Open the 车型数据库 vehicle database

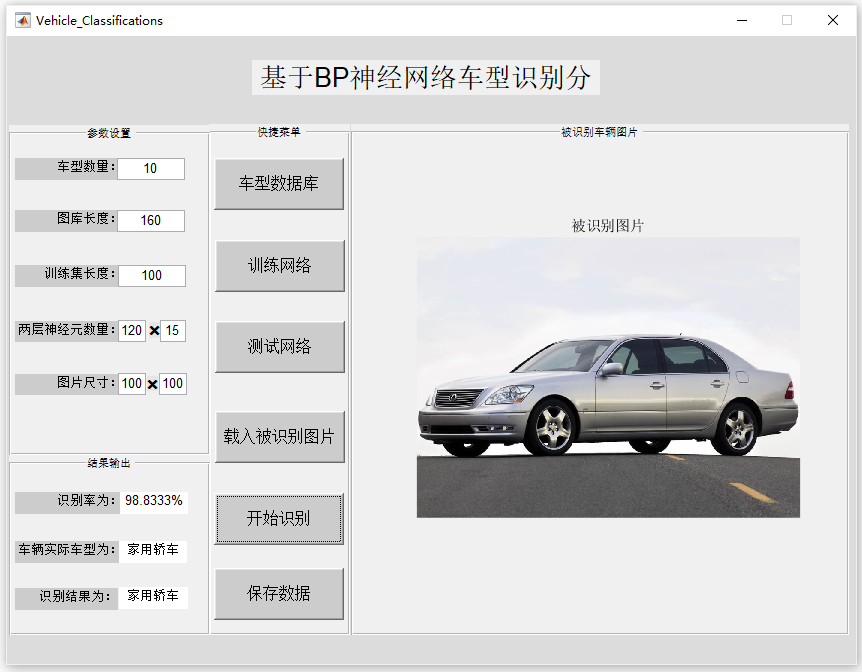tap(279, 184)
